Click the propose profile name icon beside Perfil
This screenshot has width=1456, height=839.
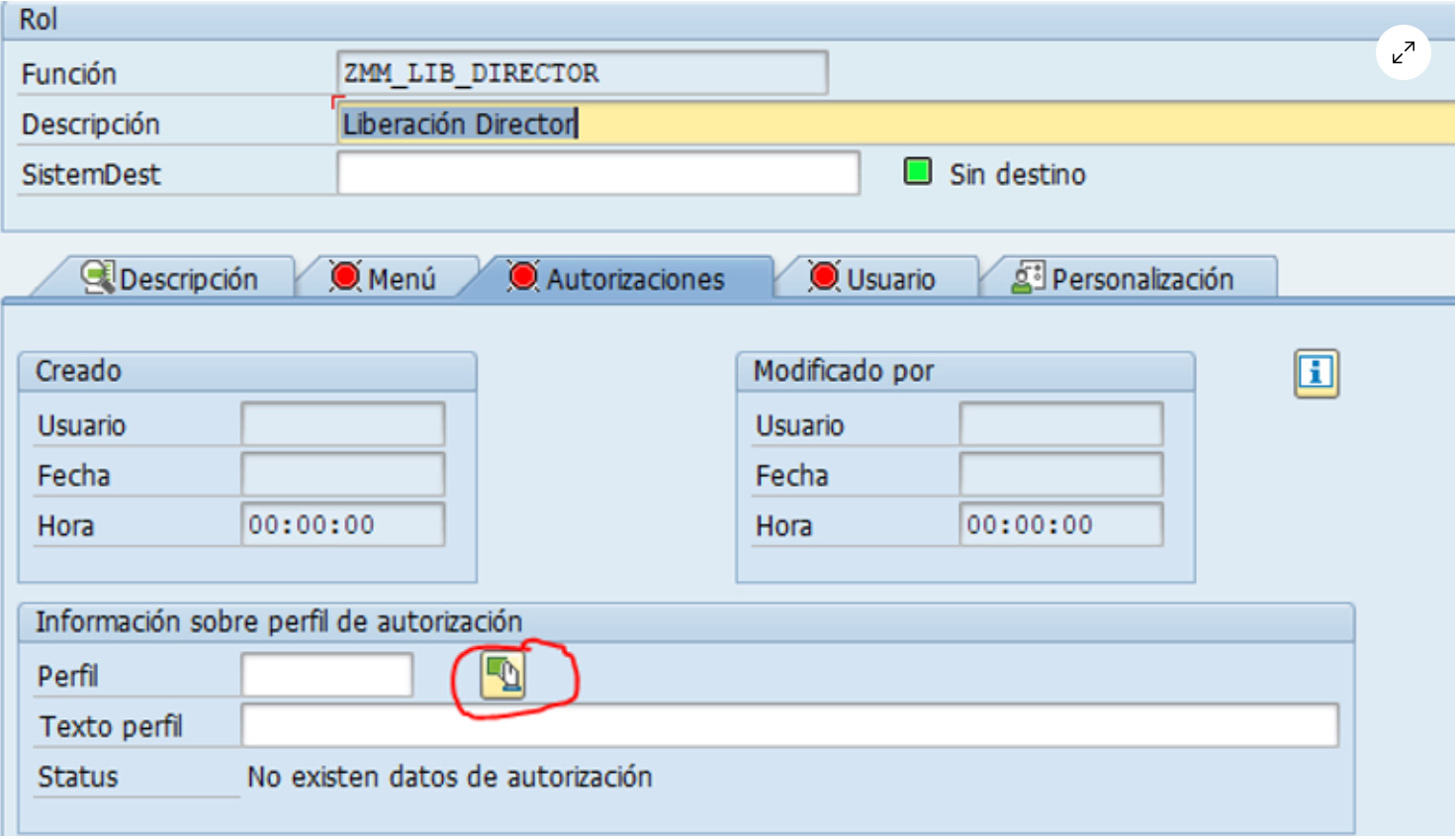coord(502,676)
